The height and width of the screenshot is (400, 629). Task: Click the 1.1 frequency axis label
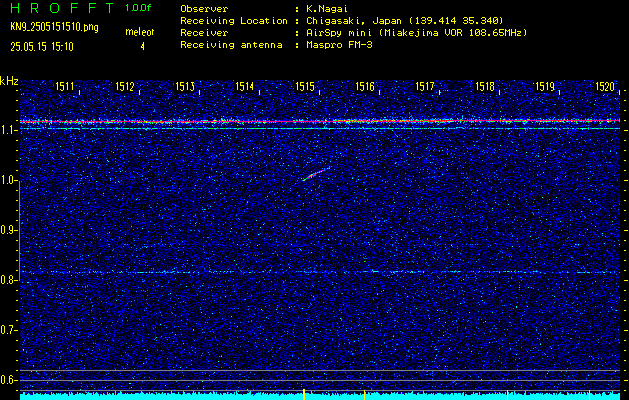(8, 130)
